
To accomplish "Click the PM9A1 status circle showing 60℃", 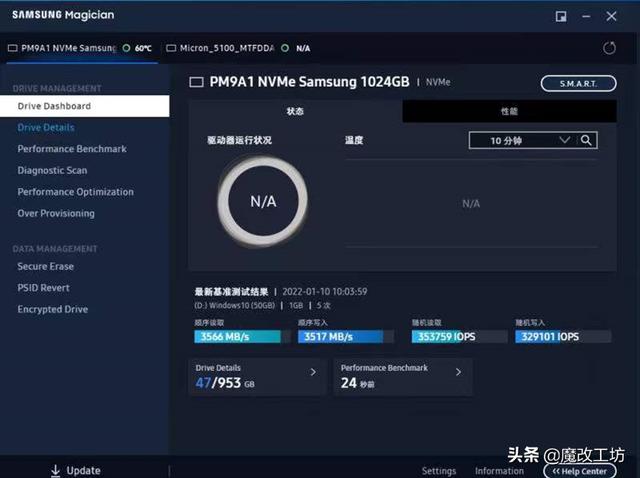I will point(127,48).
